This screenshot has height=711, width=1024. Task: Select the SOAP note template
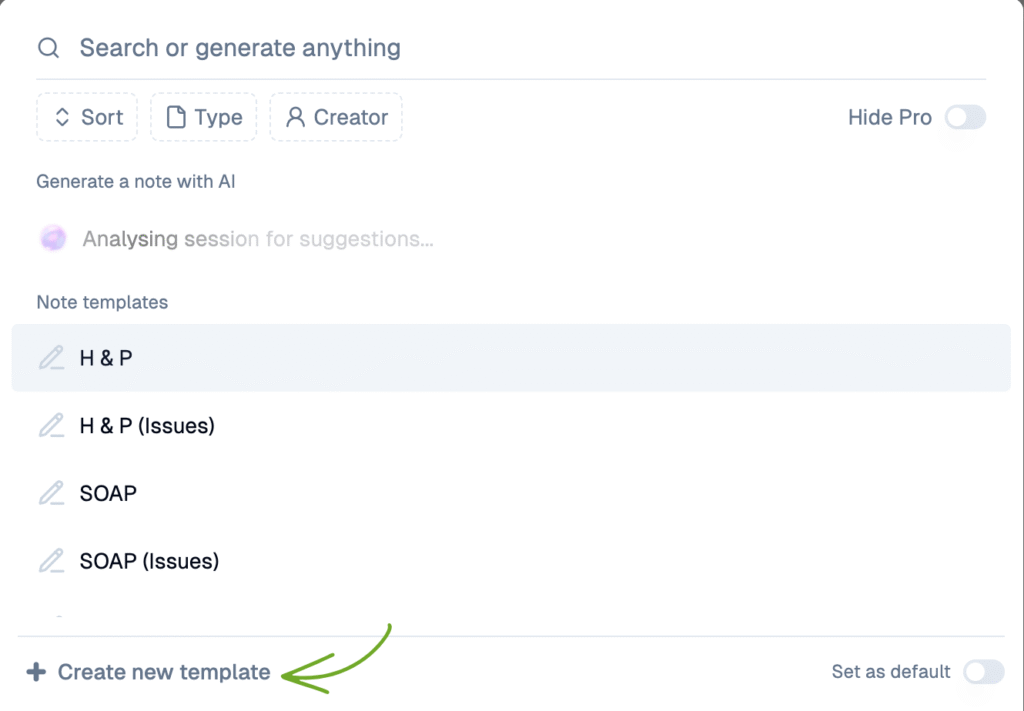(x=108, y=494)
